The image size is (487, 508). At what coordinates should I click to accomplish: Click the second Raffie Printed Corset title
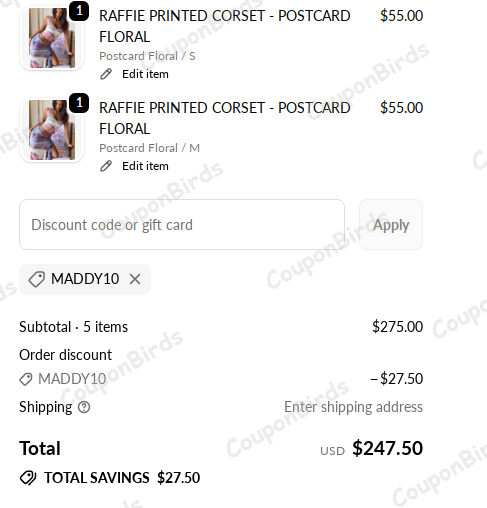[x=225, y=118]
